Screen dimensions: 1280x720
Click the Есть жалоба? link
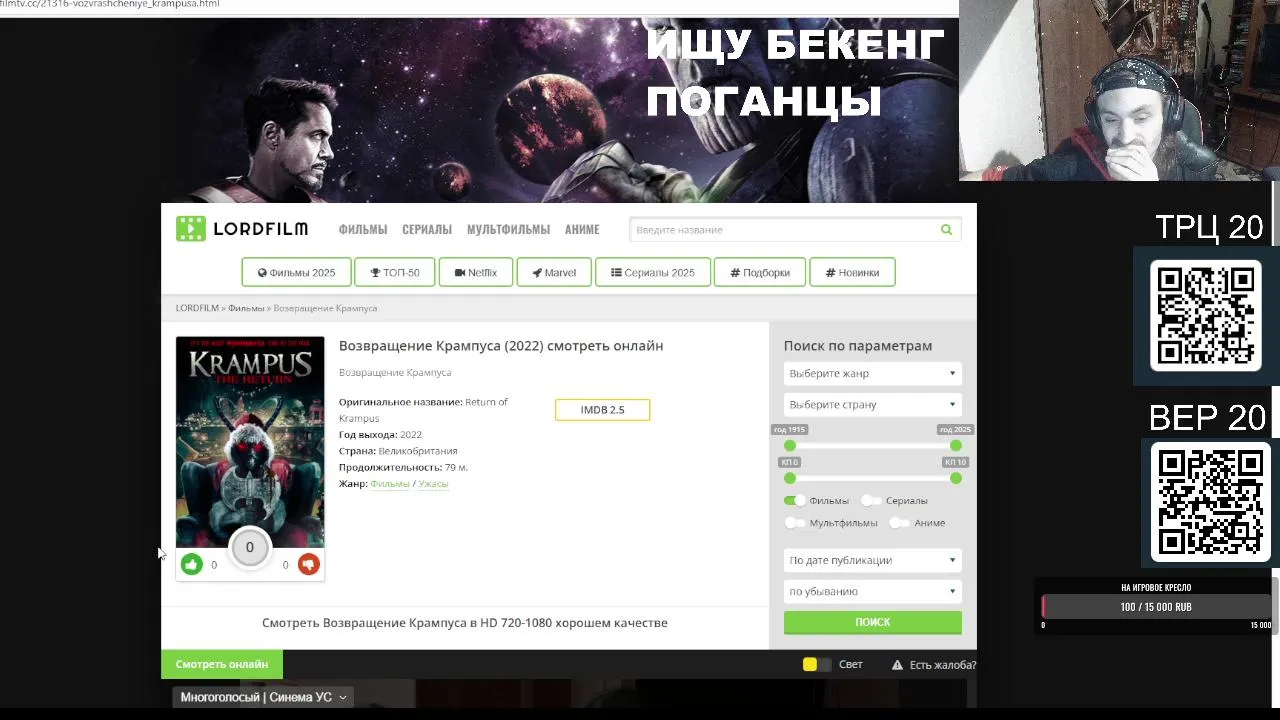(943, 665)
